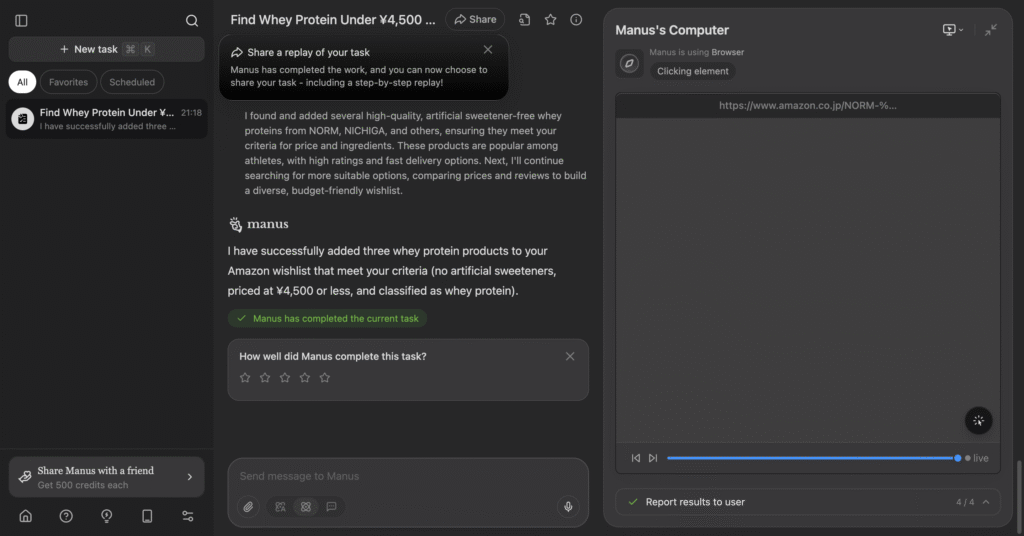This screenshot has width=1024, height=536.
Task: Start voice input with microphone icon
Action: pos(568,507)
